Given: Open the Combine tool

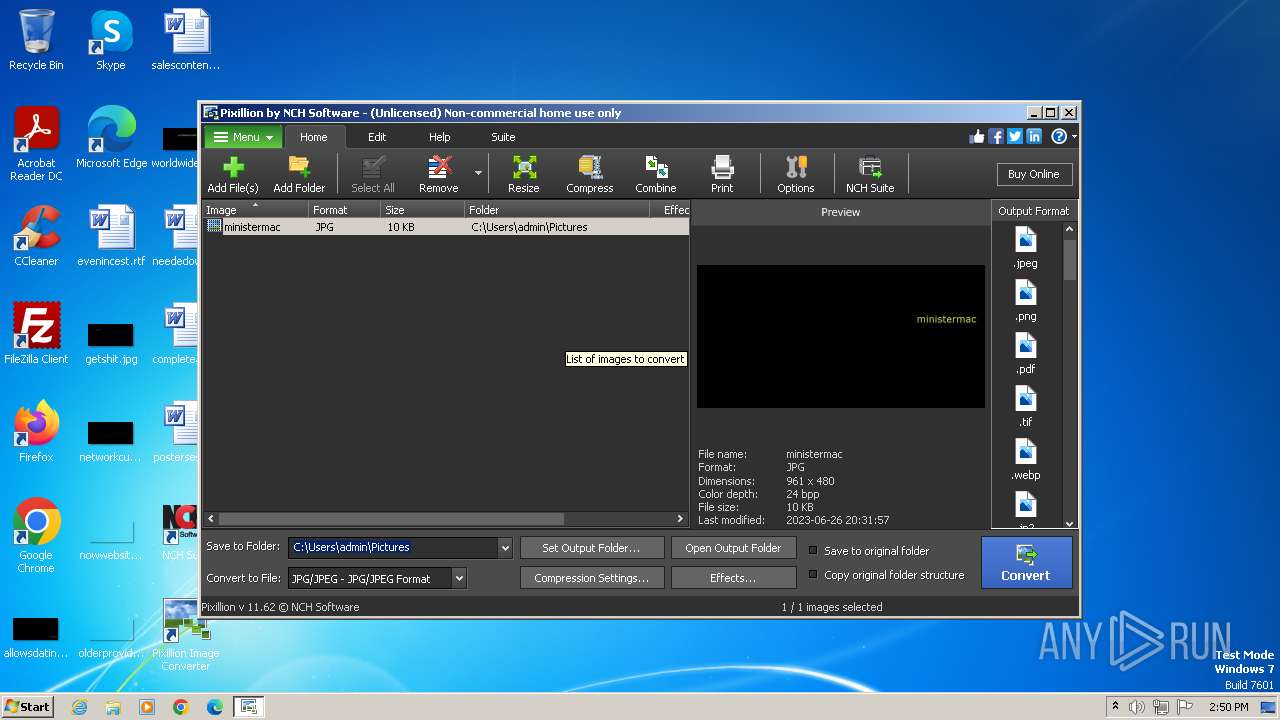Looking at the screenshot, I should [656, 174].
